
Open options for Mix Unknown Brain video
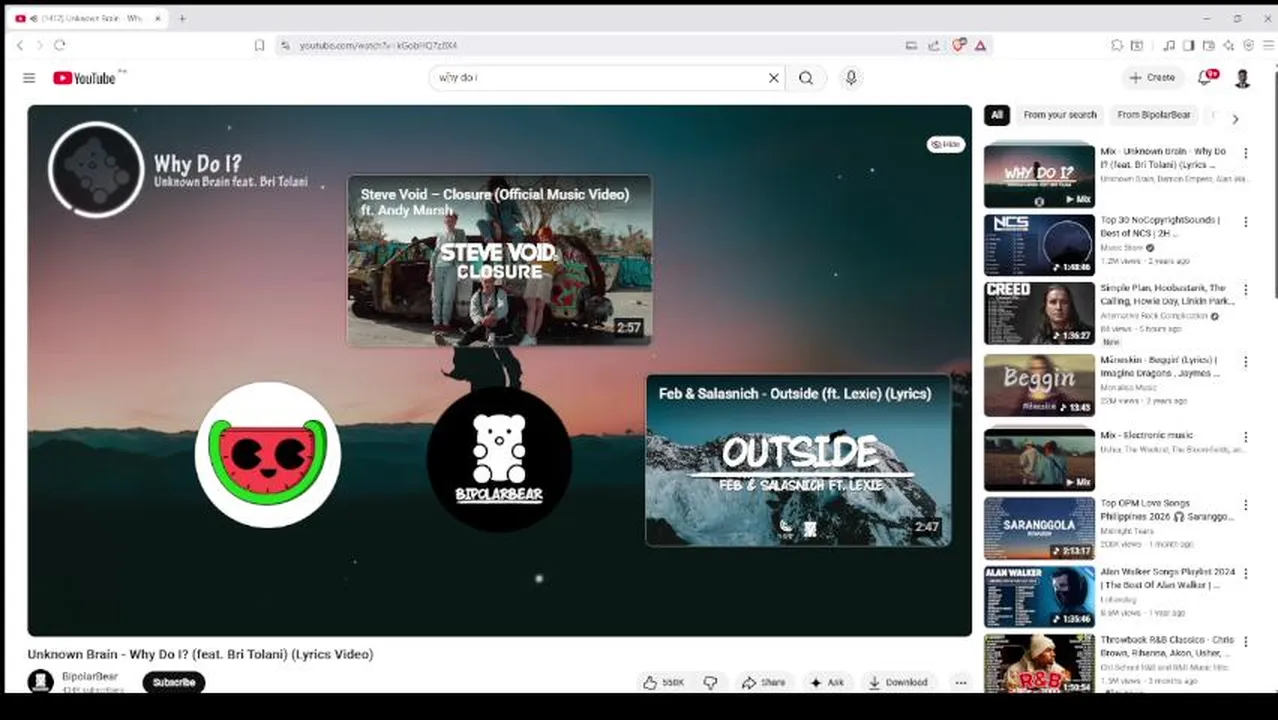pos(1245,153)
